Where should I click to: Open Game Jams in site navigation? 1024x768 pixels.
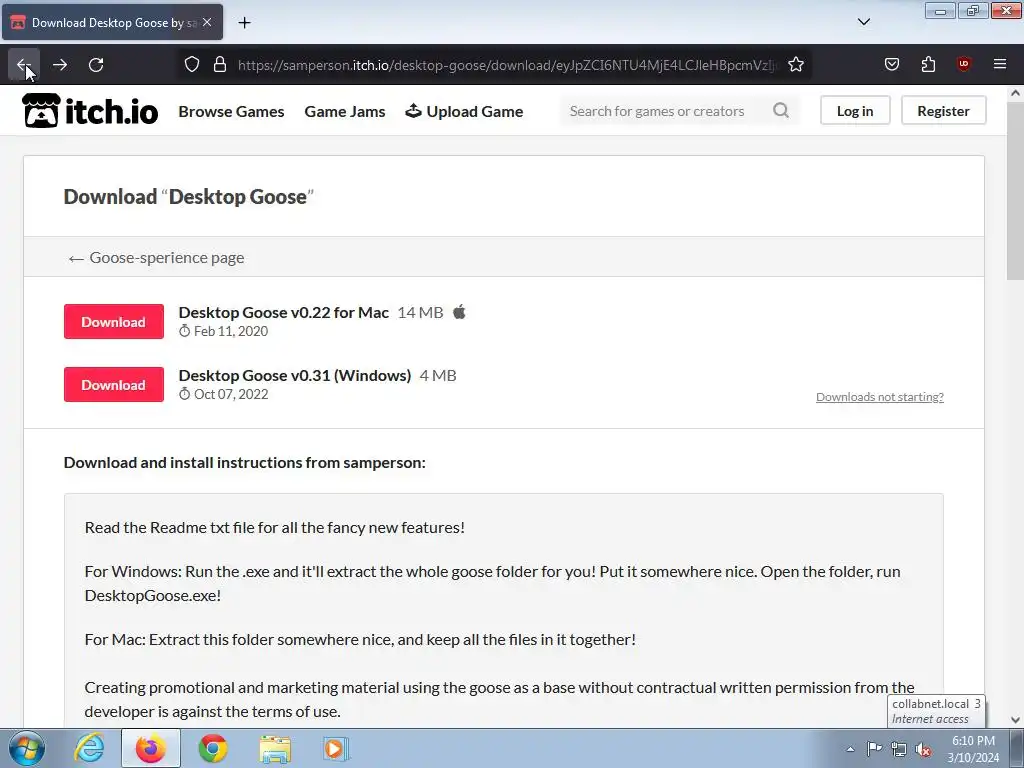[345, 112]
